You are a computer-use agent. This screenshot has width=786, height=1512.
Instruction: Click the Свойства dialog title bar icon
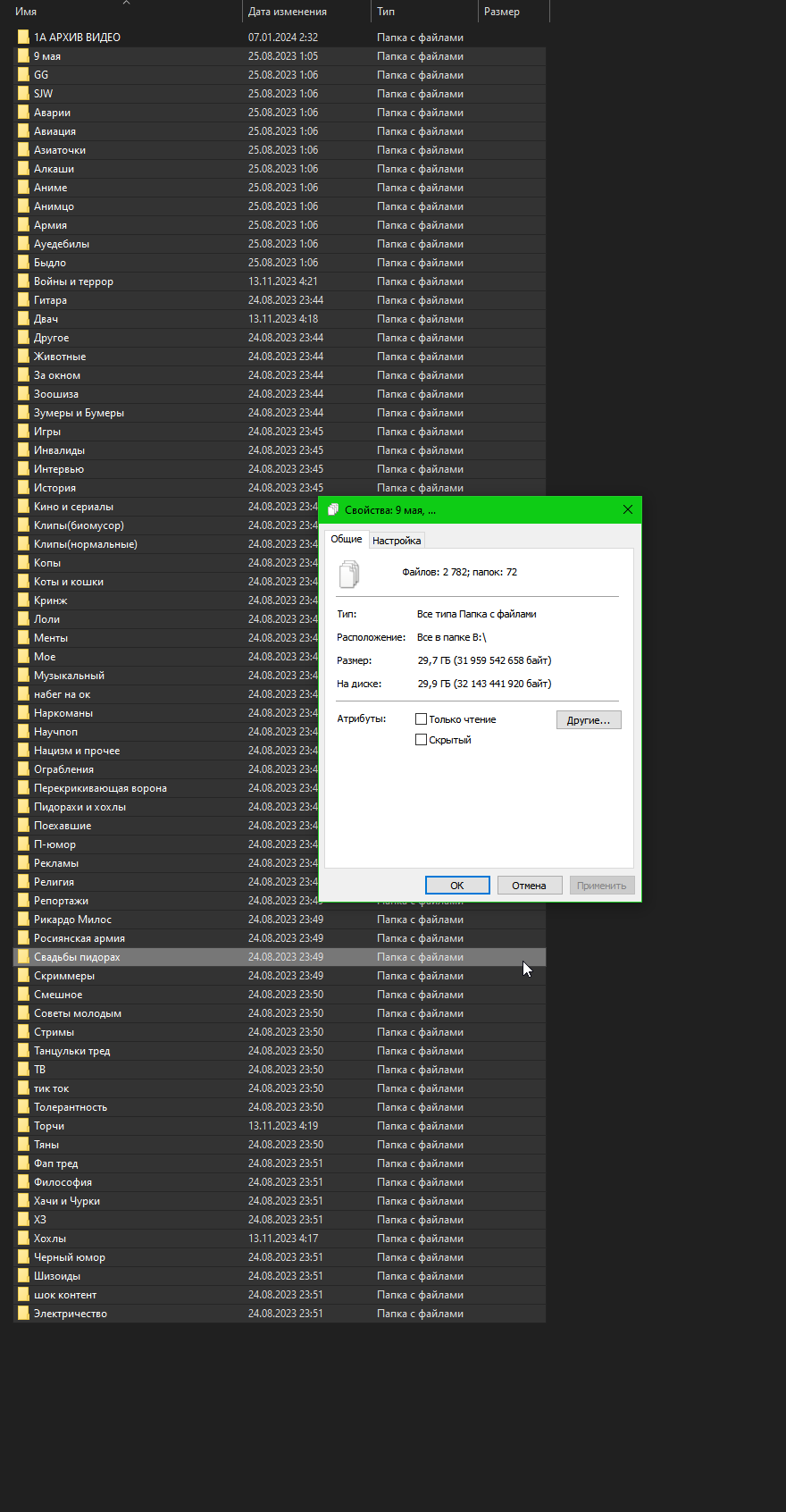[x=333, y=509]
